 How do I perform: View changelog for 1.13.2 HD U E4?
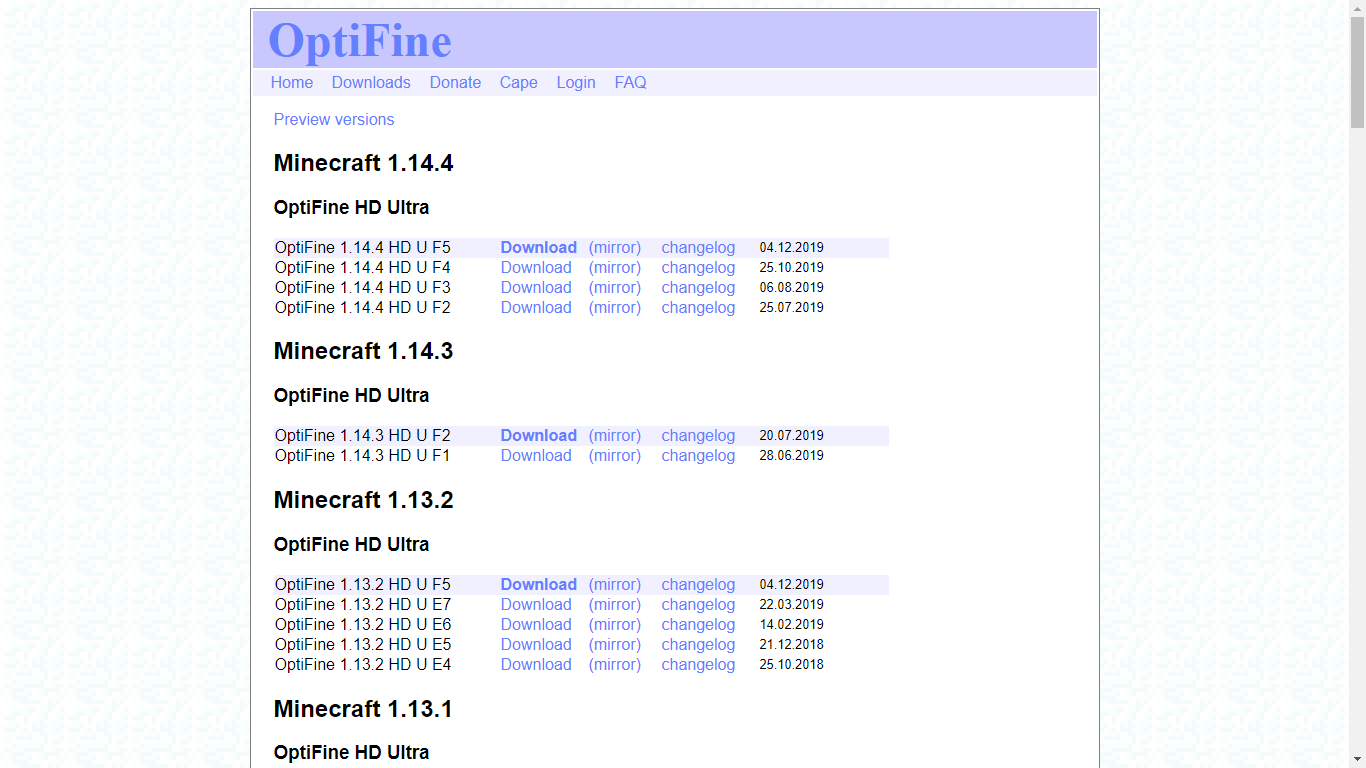click(x=698, y=665)
